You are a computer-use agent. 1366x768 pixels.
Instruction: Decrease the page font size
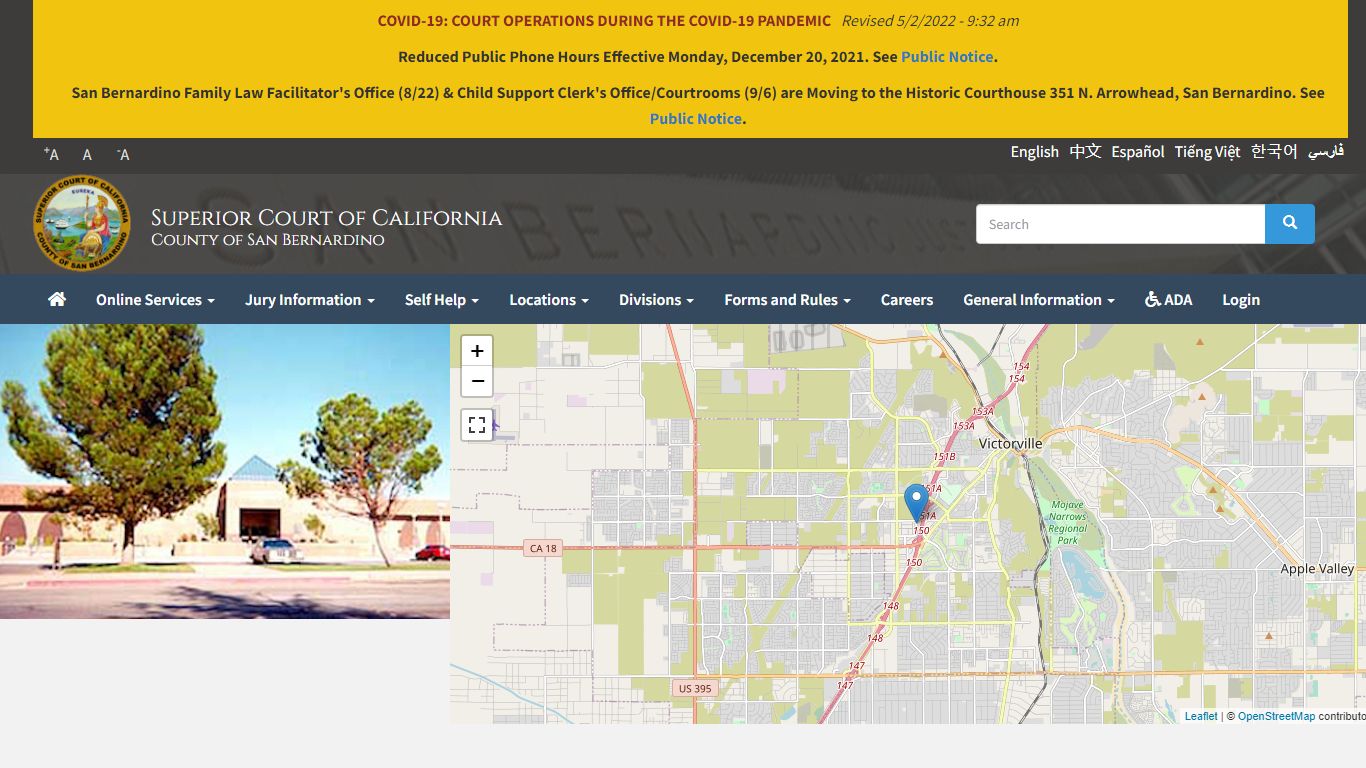[123, 154]
